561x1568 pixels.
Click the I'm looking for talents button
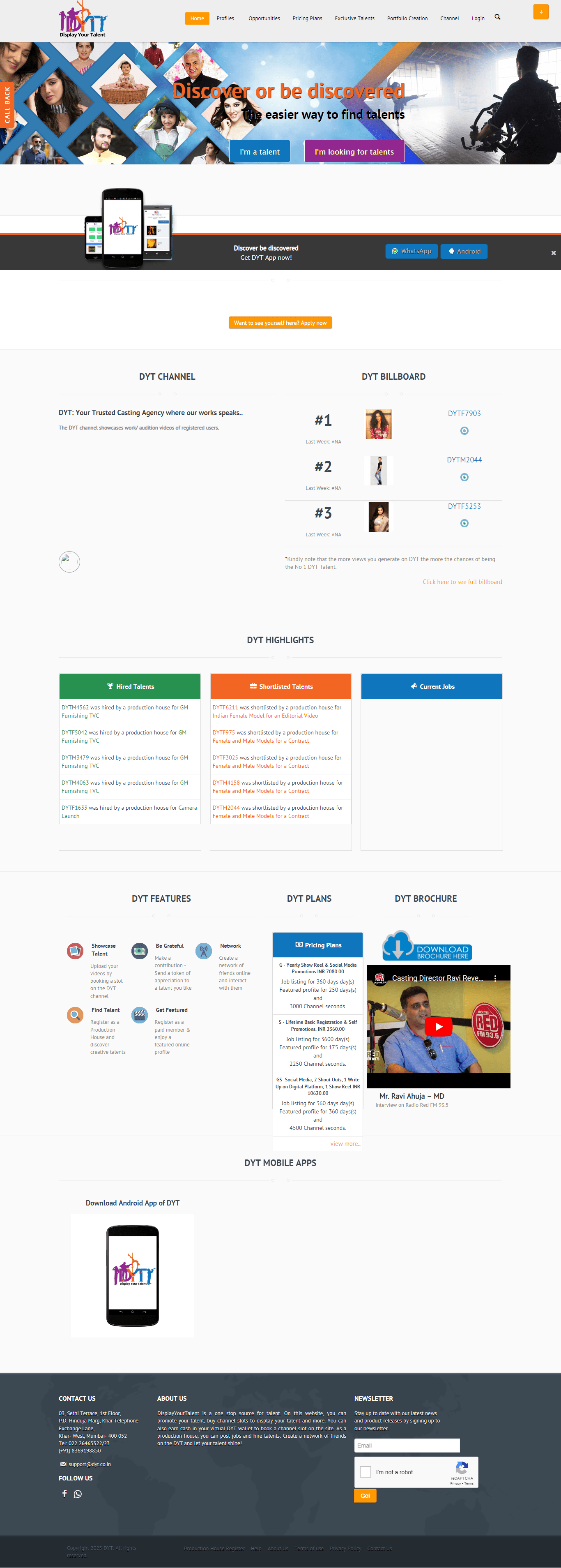354,152
